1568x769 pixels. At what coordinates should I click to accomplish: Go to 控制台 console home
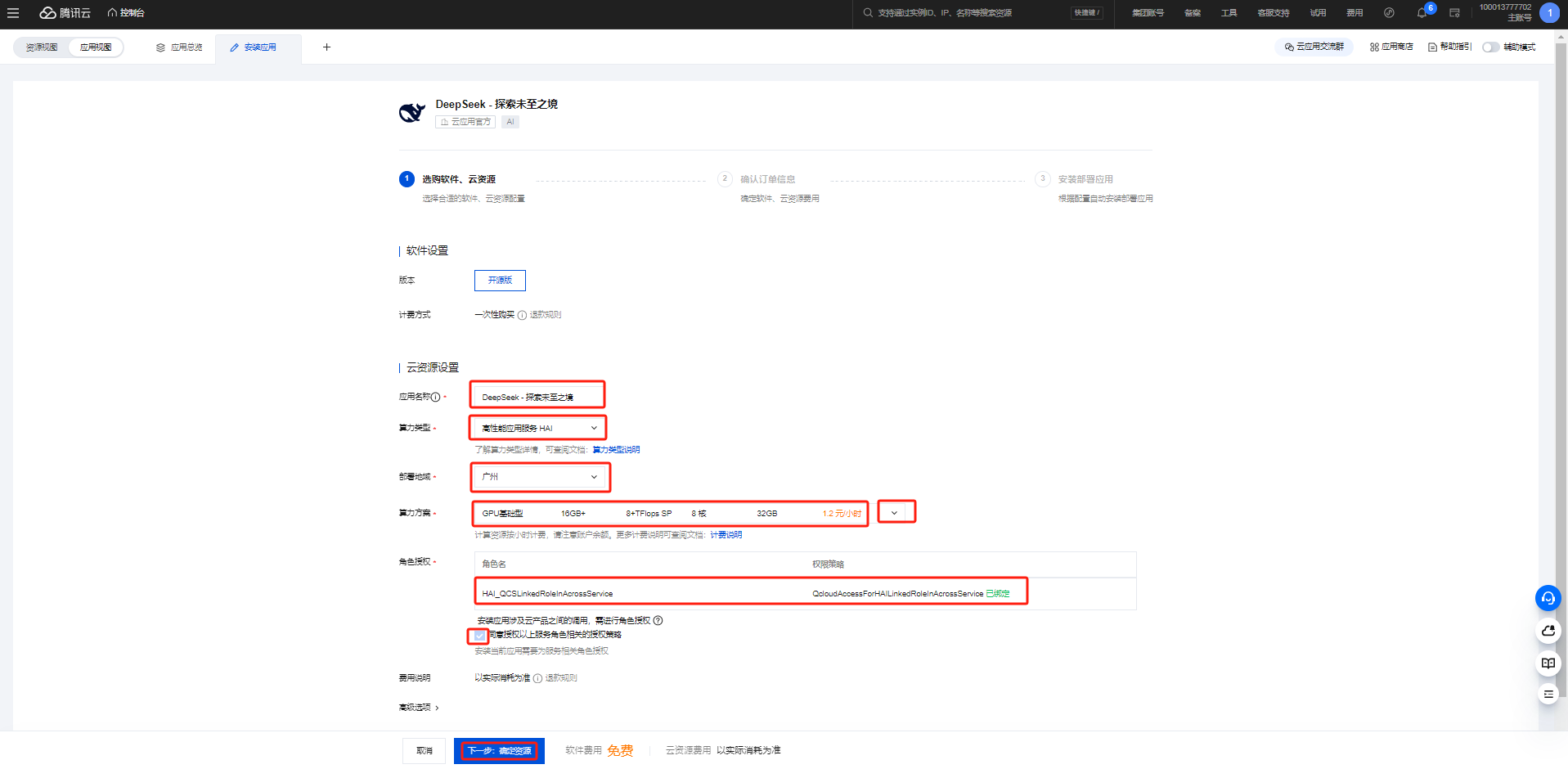(126, 13)
